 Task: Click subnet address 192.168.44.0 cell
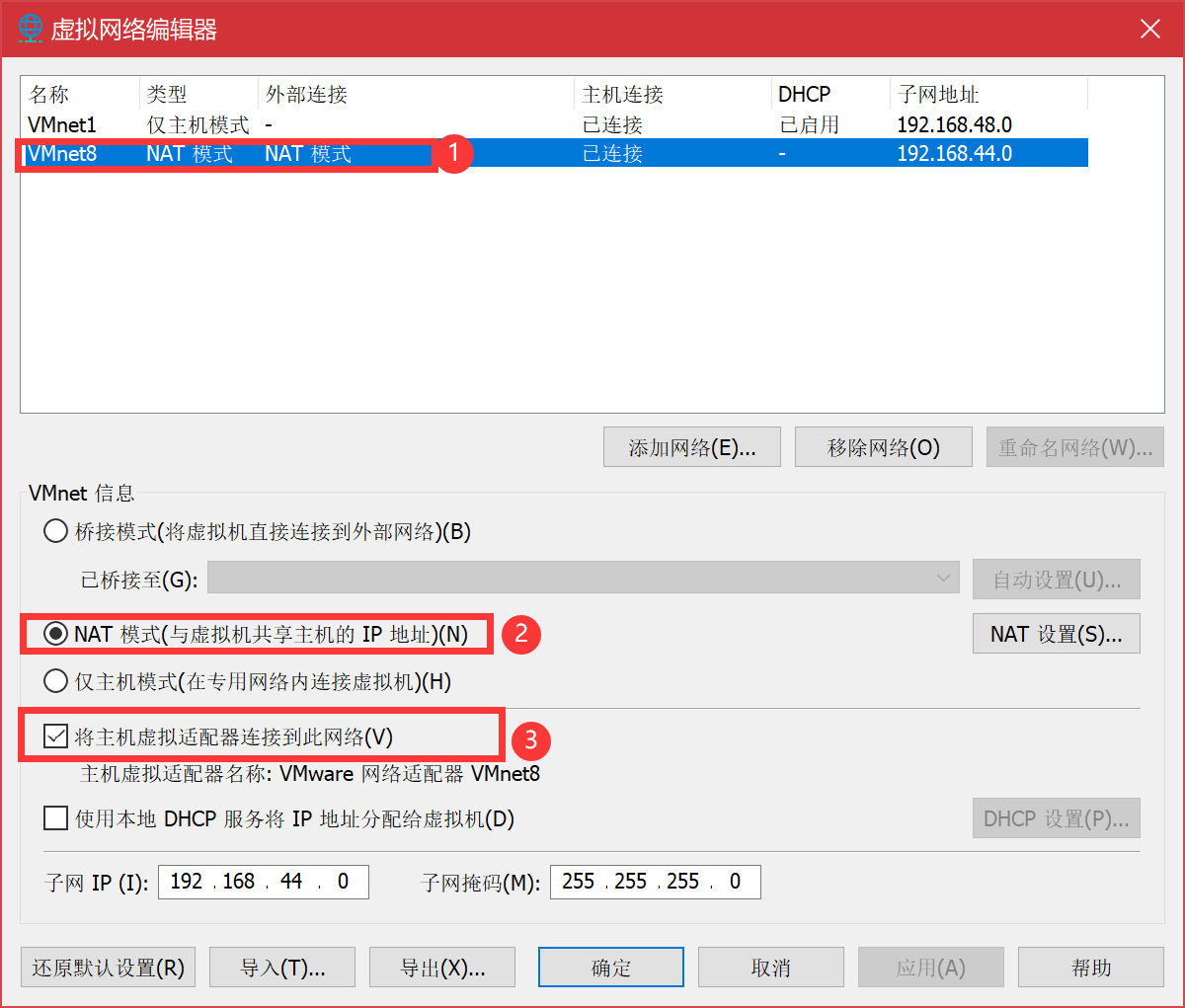coord(954,153)
